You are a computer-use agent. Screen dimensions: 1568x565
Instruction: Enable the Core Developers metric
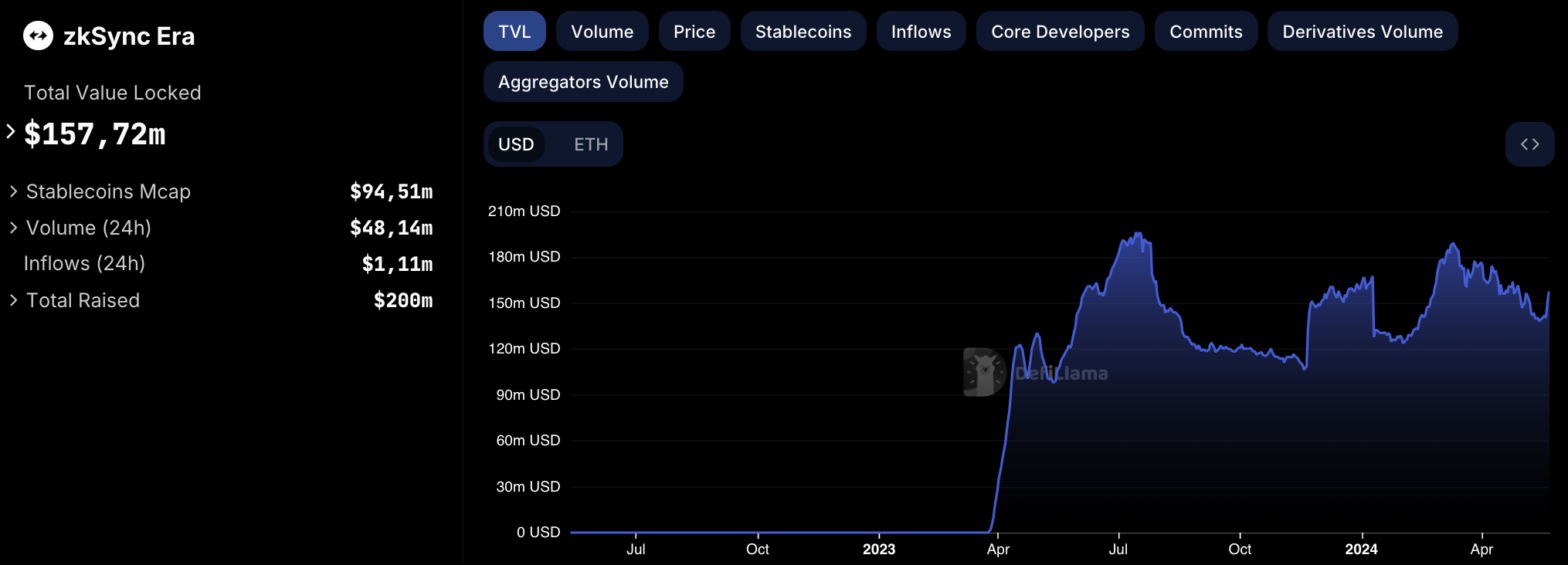(x=1060, y=32)
